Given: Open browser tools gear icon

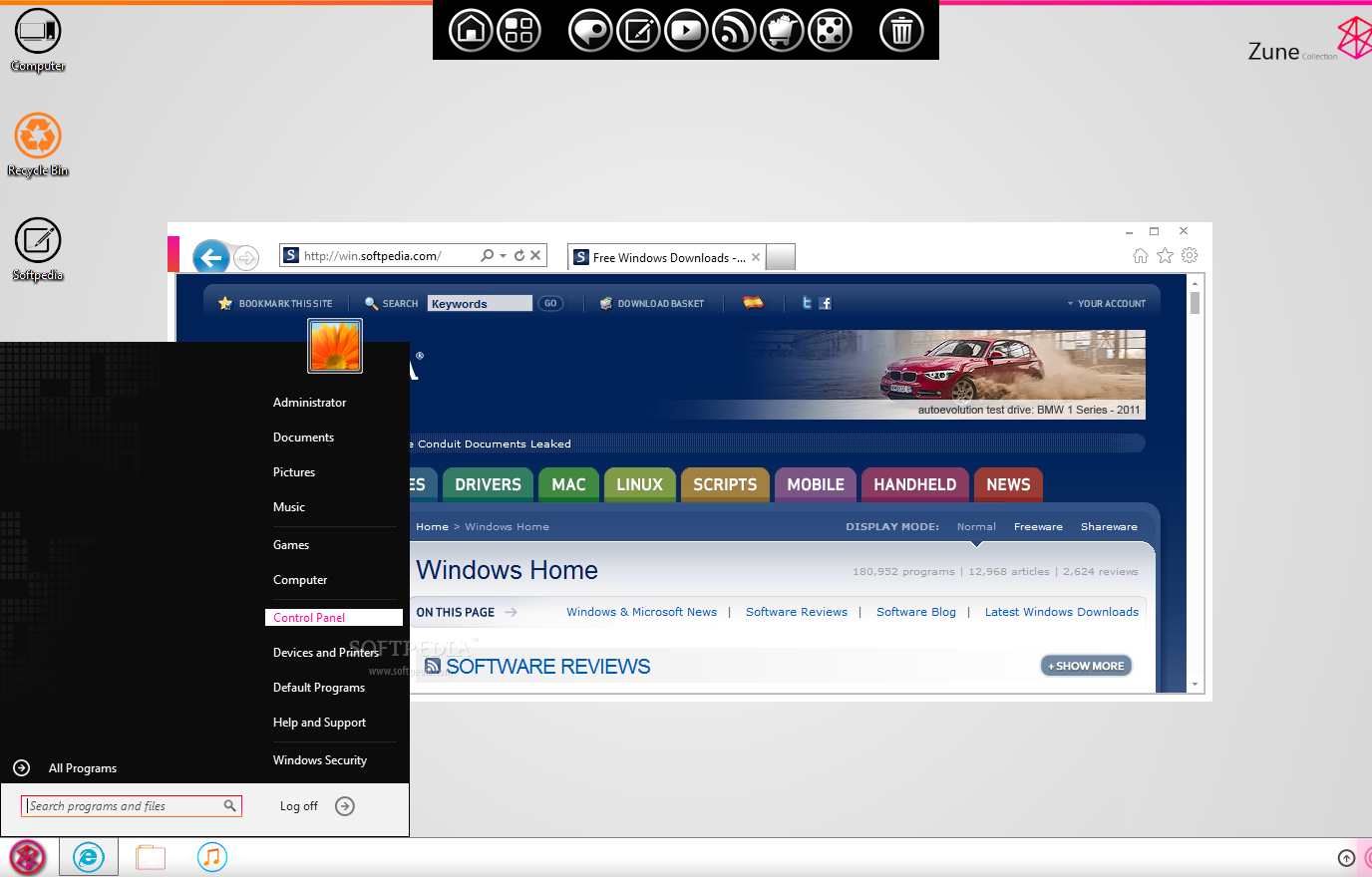Looking at the screenshot, I should click(x=1190, y=256).
